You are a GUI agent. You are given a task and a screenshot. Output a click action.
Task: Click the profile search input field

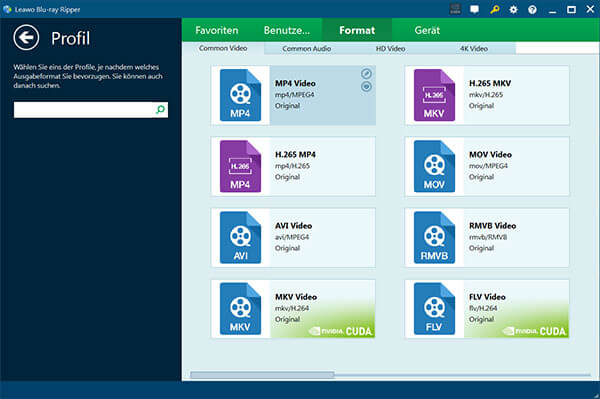click(x=91, y=110)
